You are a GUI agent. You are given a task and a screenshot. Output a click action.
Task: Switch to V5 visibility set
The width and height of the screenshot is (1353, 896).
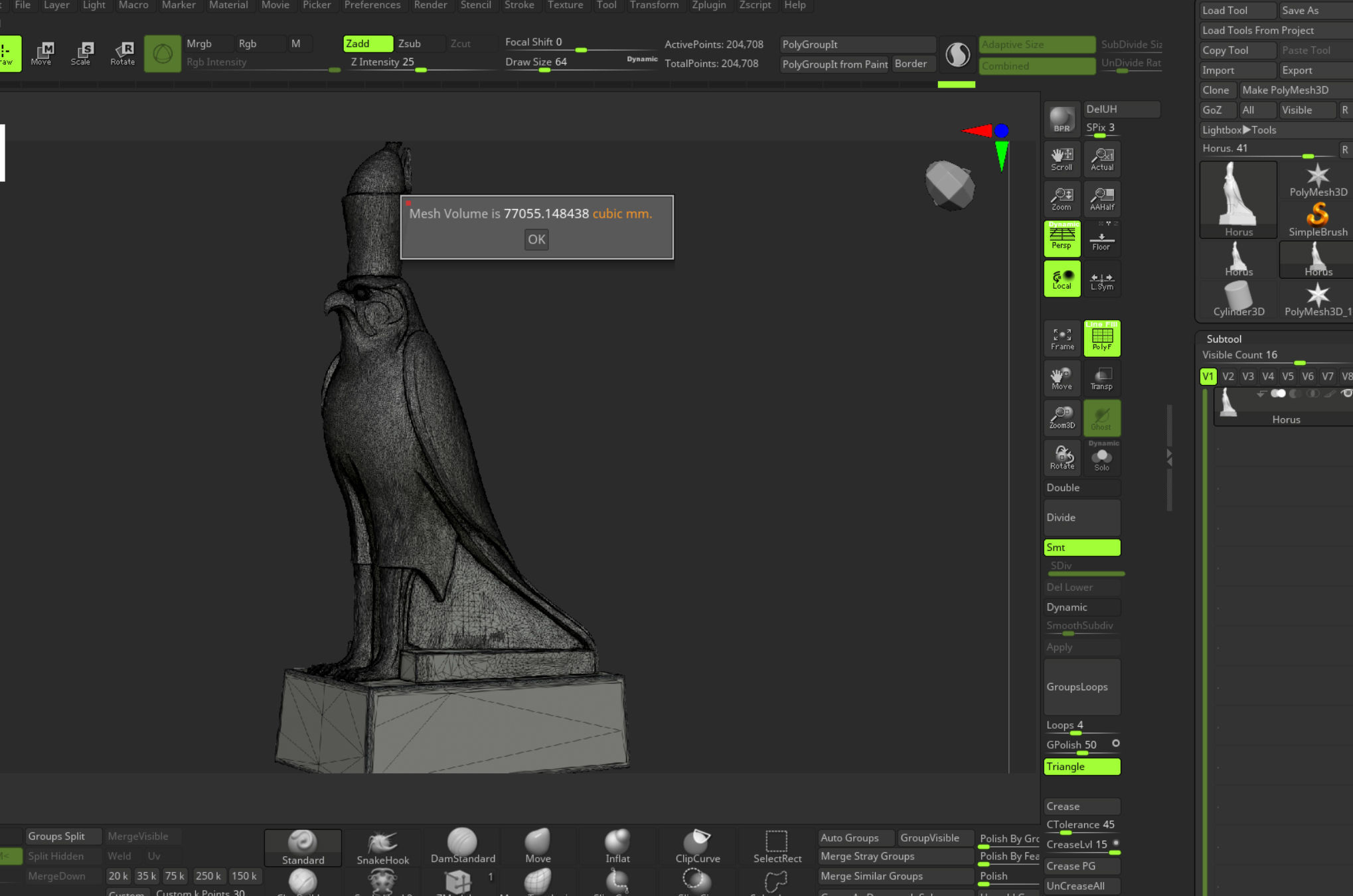pos(1288,376)
